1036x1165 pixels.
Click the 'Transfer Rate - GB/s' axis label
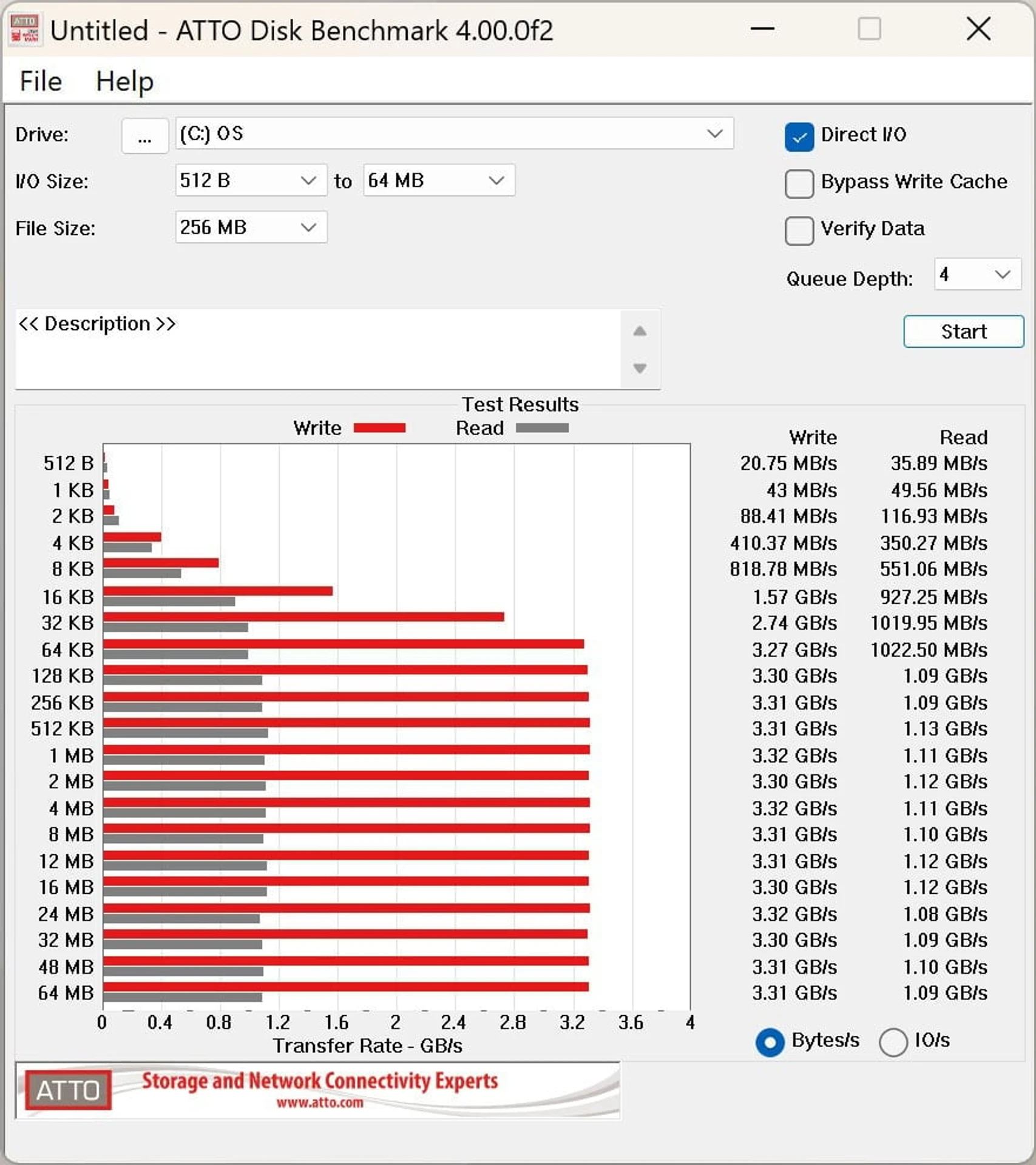point(367,1045)
